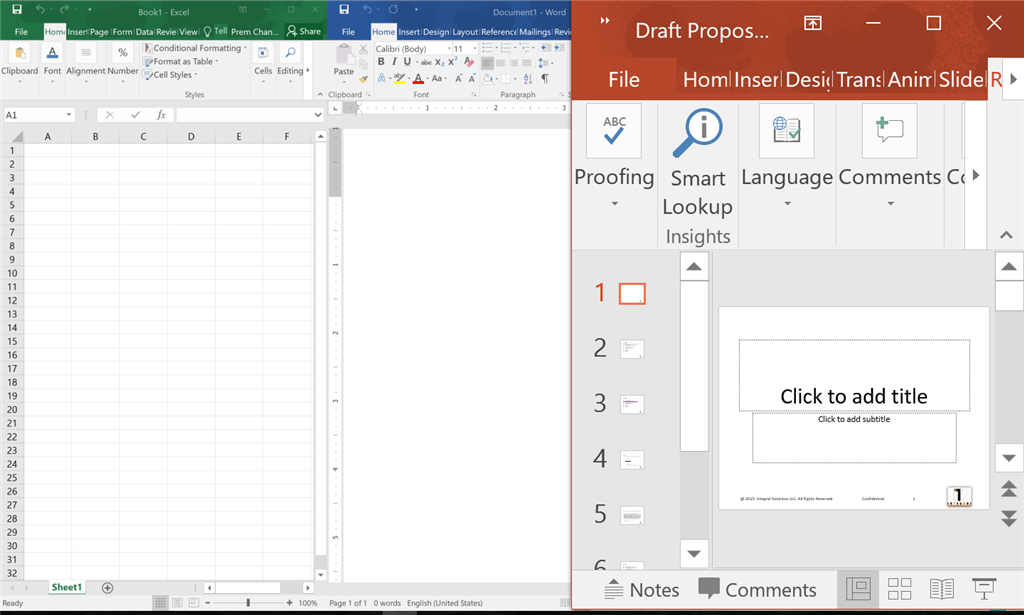Click the Excel zoom slider
The image size is (1024, 615).
coord(248,603)
